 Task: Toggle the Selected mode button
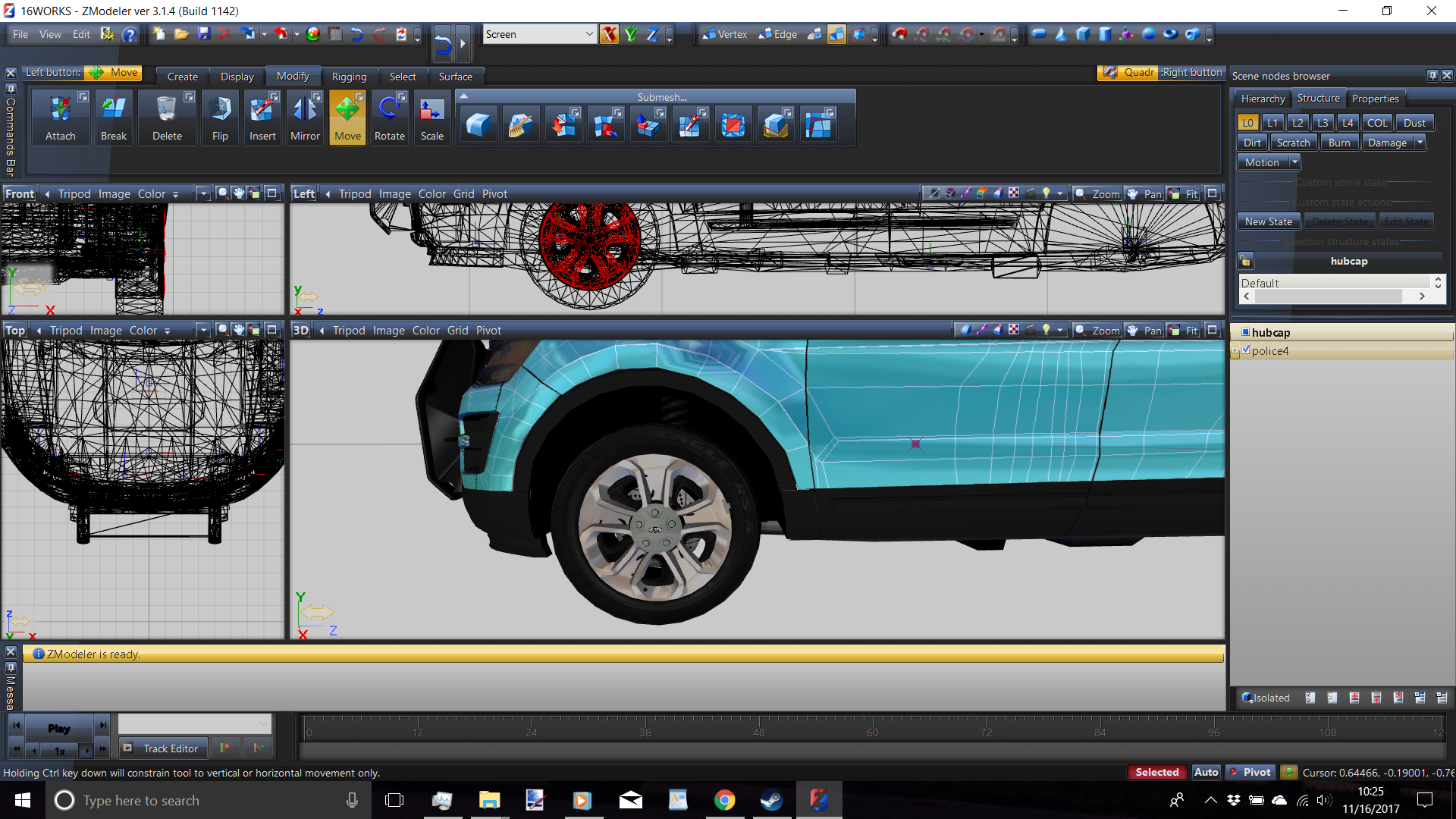pos(1156,772)
